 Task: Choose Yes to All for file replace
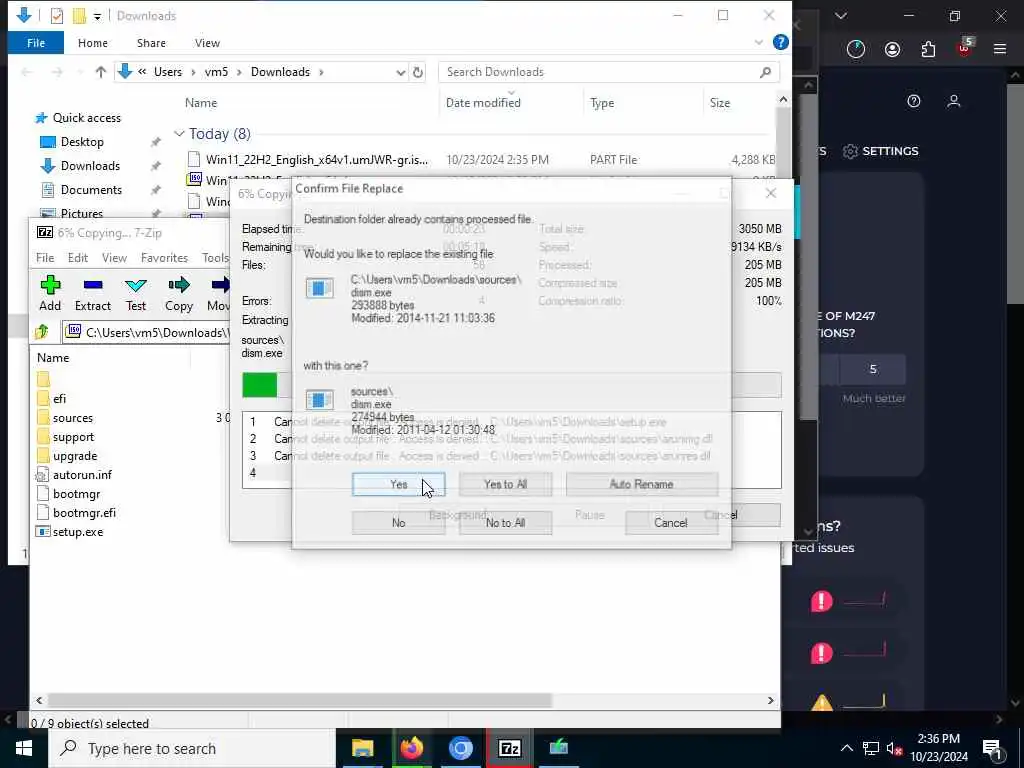505,485
